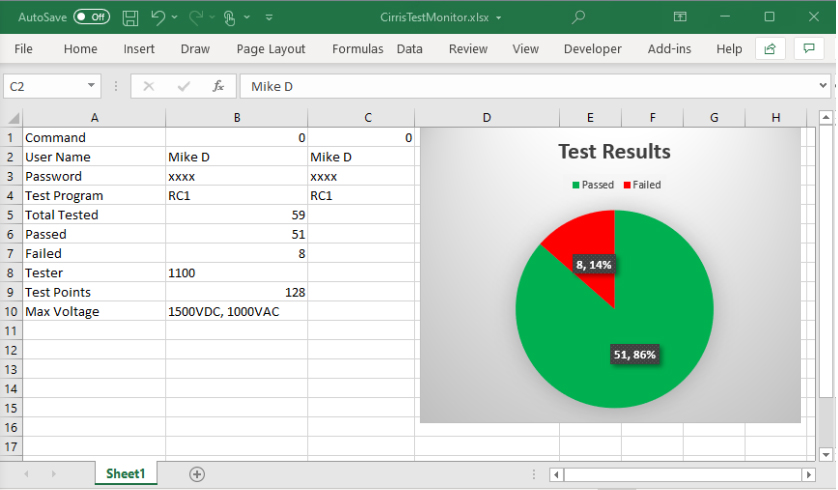Click the 8, 14% data label

pyautogui.click(x=594, y=265)
